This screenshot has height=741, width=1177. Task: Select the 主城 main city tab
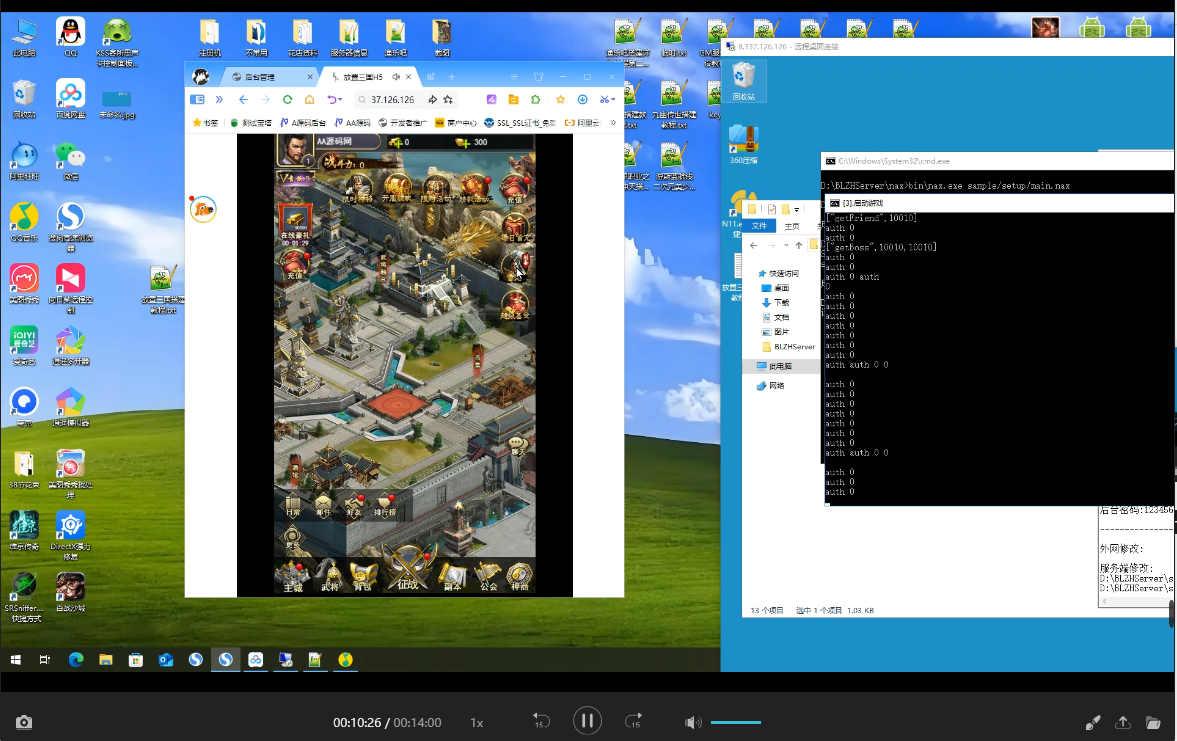point(293,577)
